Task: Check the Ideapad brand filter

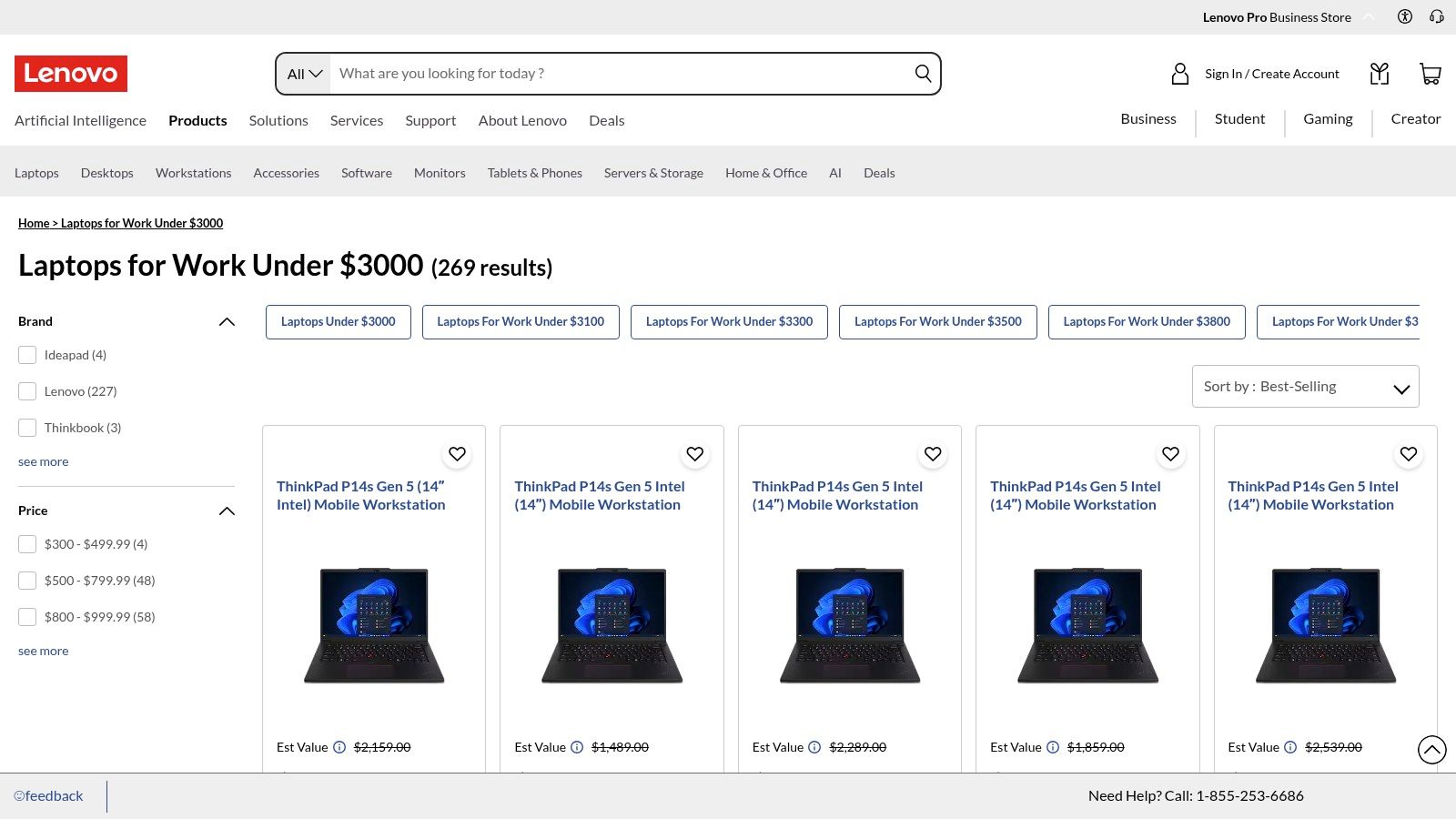Action: coord(27,355)
